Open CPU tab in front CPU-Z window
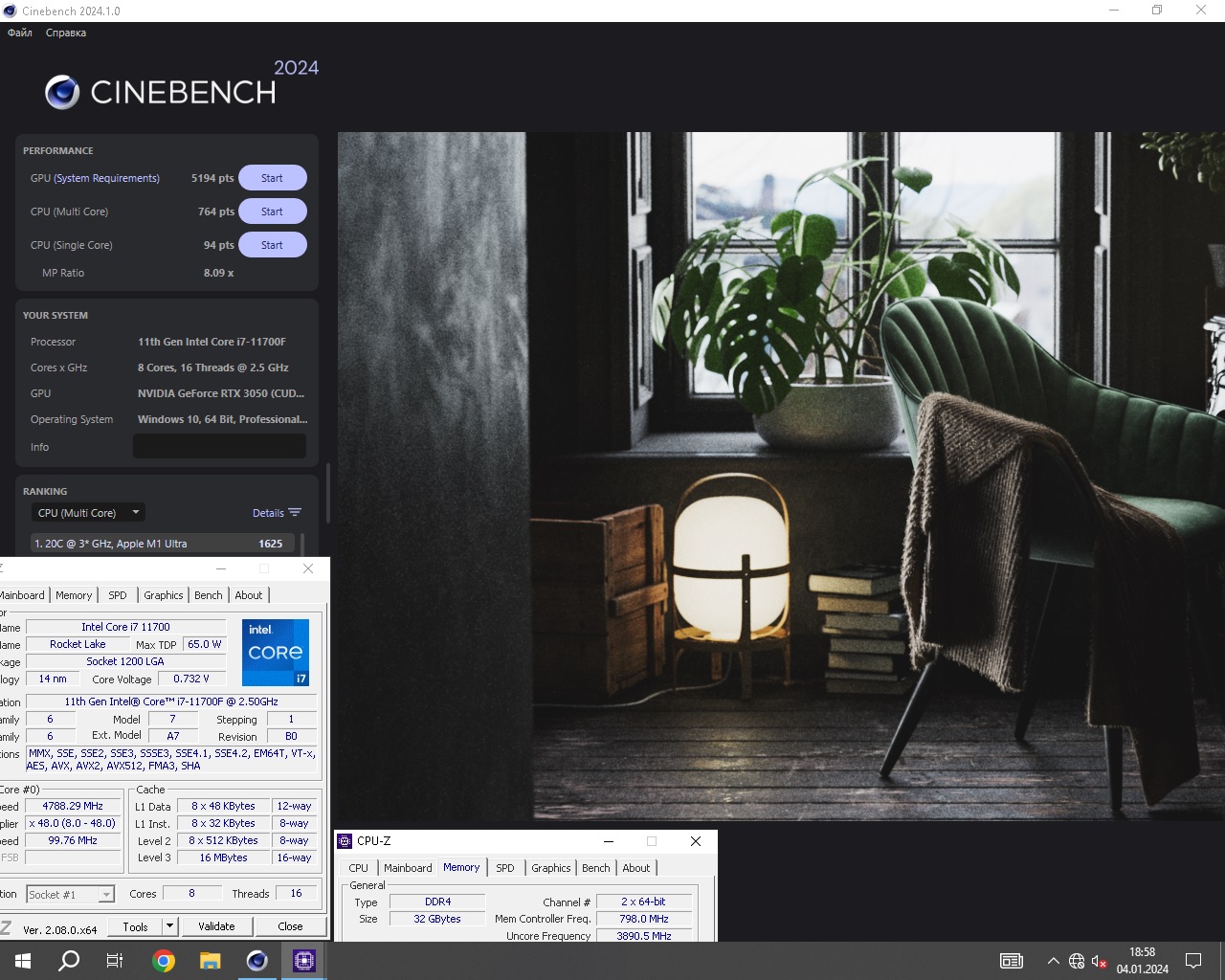This screenshot has height=980, width=1225. (359, 868)
